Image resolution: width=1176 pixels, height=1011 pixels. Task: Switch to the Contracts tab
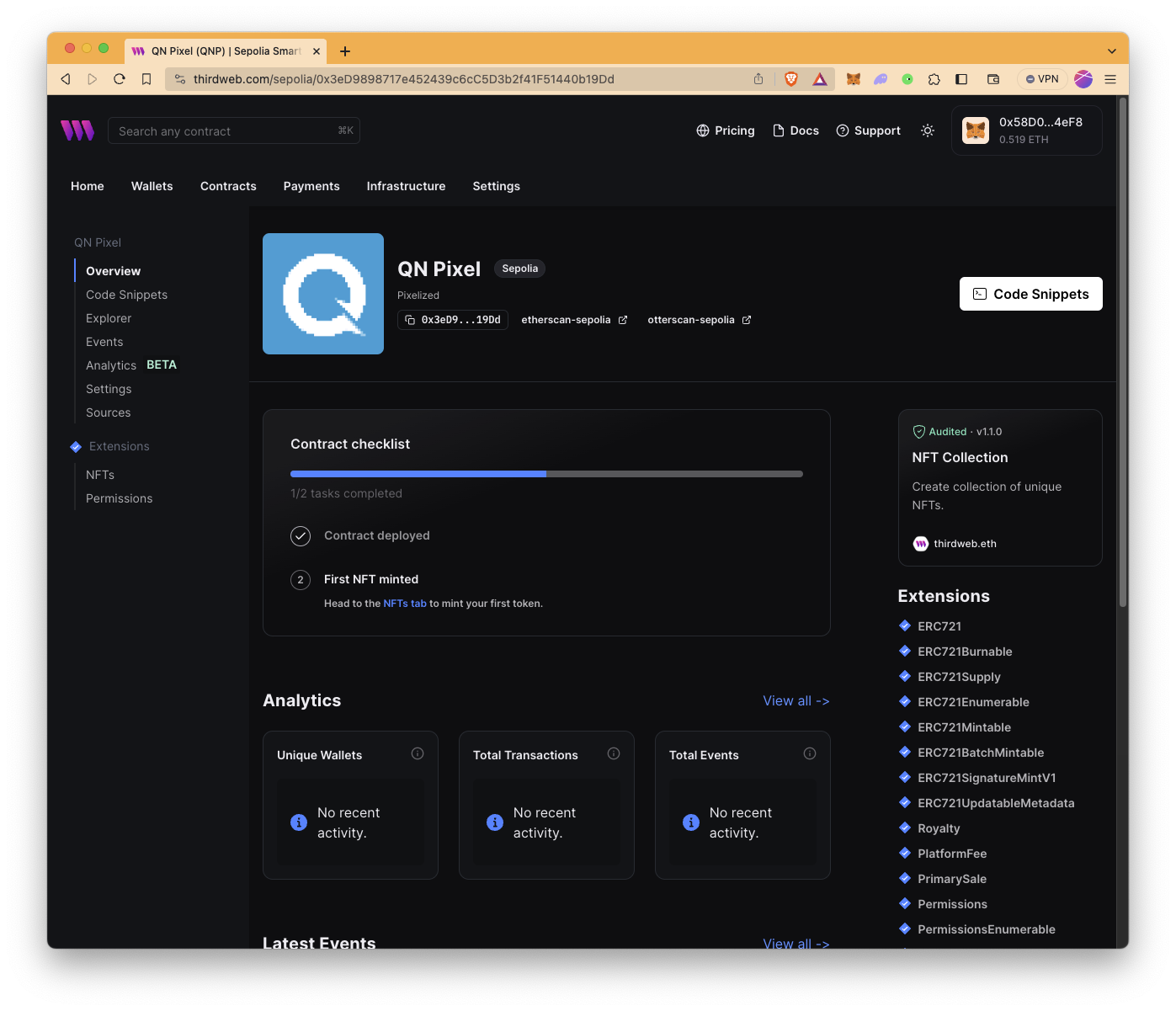[228, 186]
